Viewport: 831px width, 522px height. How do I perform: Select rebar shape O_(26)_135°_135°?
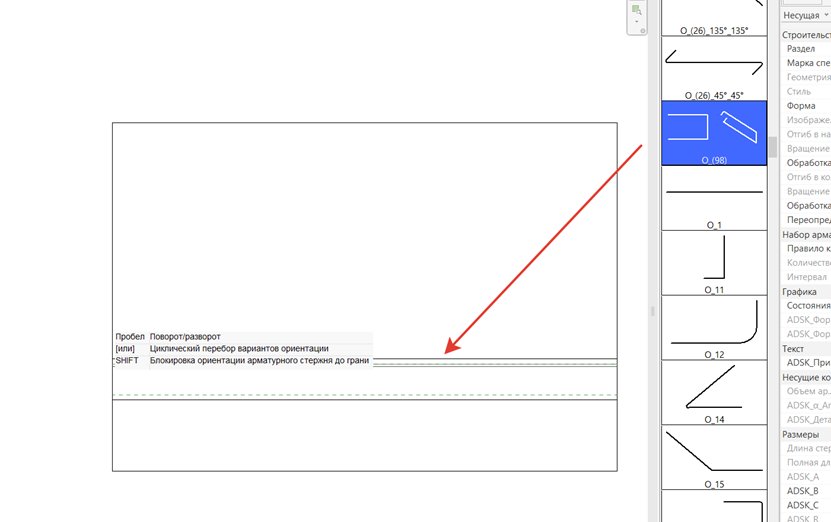714,17
